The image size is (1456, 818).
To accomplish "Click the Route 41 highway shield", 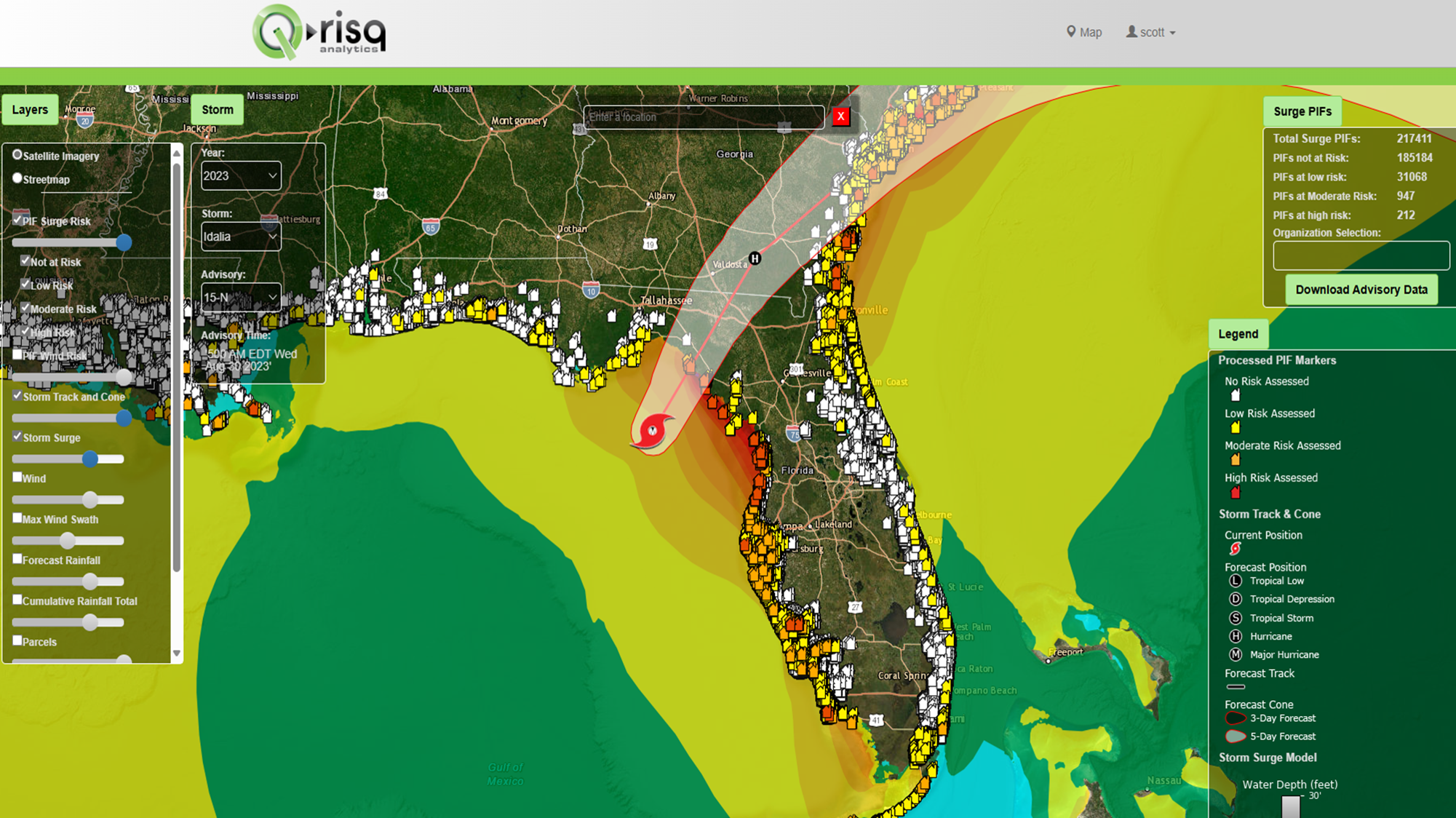I will tap(876, 720).
